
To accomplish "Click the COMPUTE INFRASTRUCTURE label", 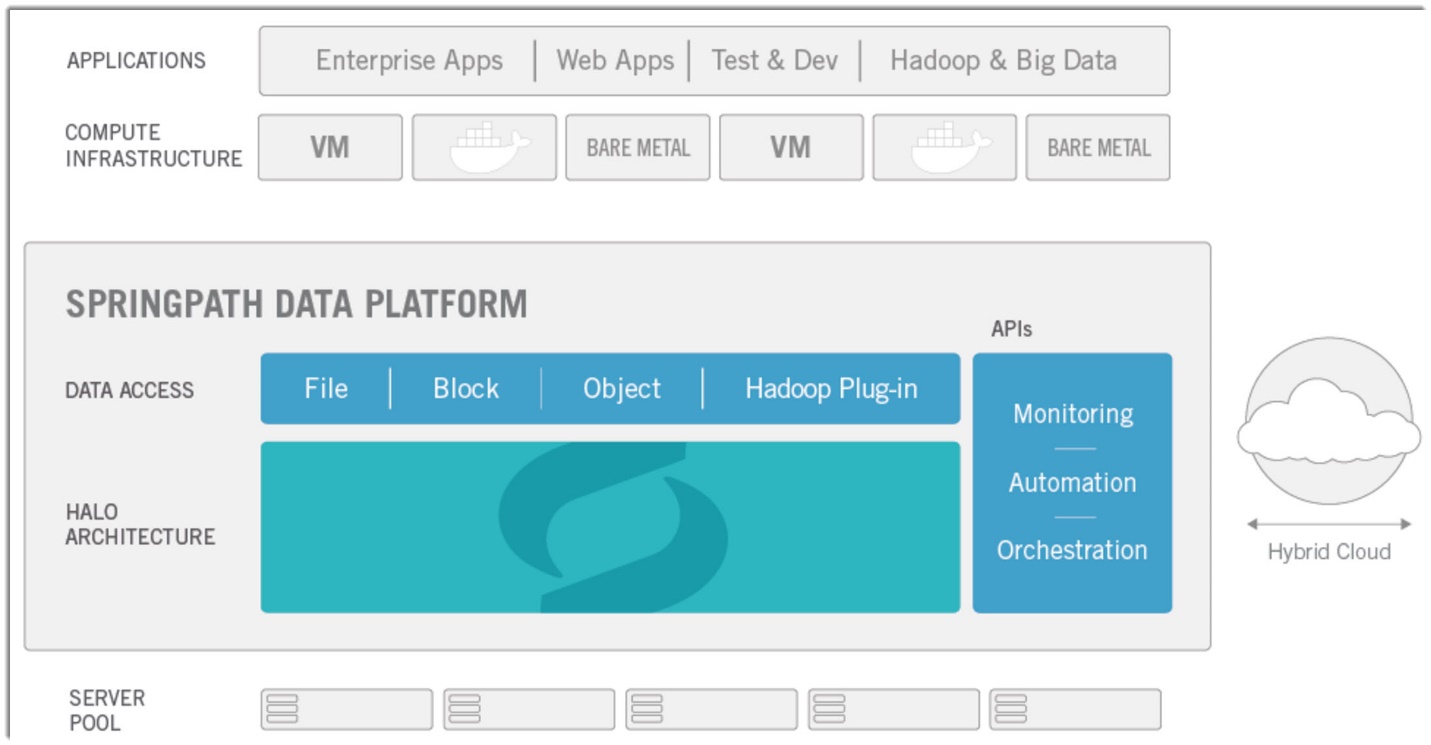I will click(153, 146).
